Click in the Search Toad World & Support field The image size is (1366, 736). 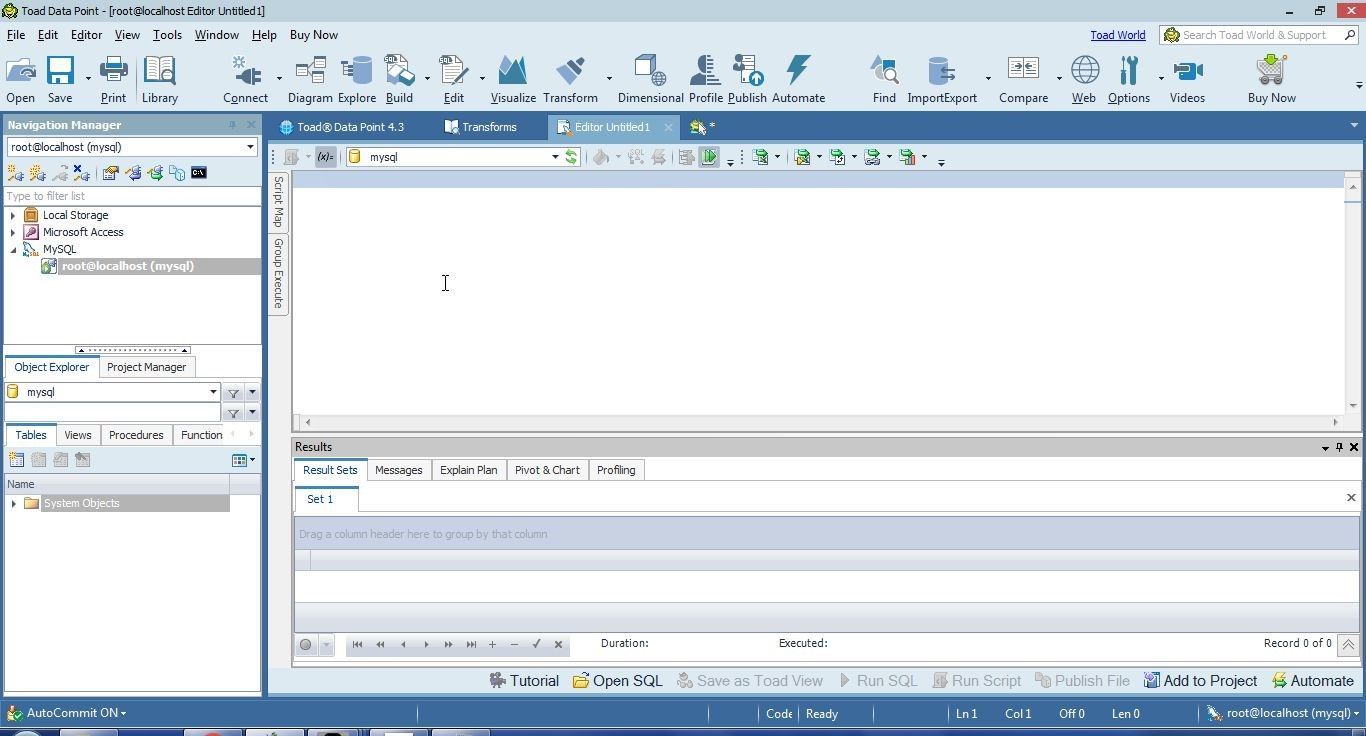(1259, 35)
